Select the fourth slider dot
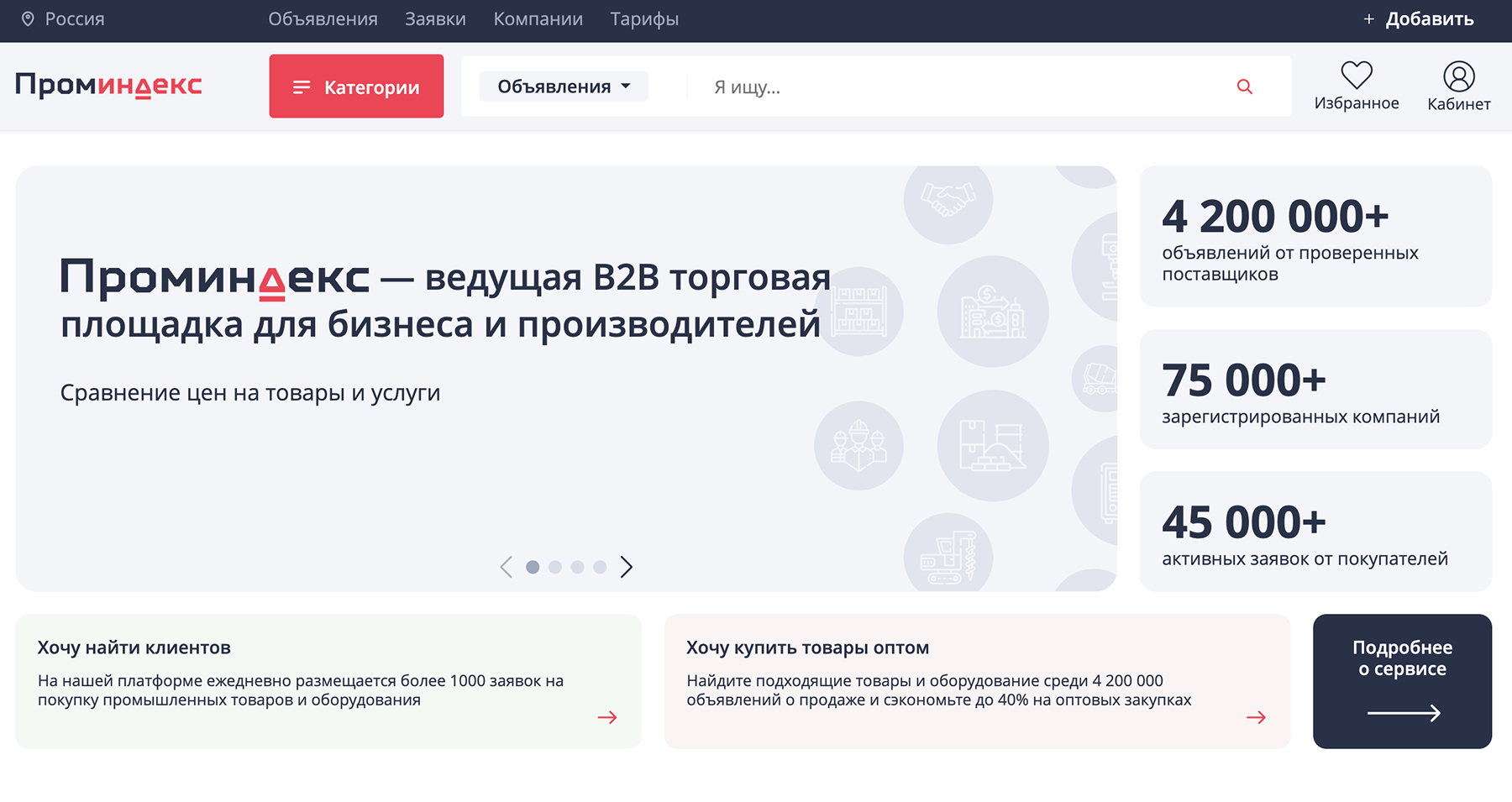Image resolution: width=1512 pixels, height=802 pixels. tap(600, 567)
